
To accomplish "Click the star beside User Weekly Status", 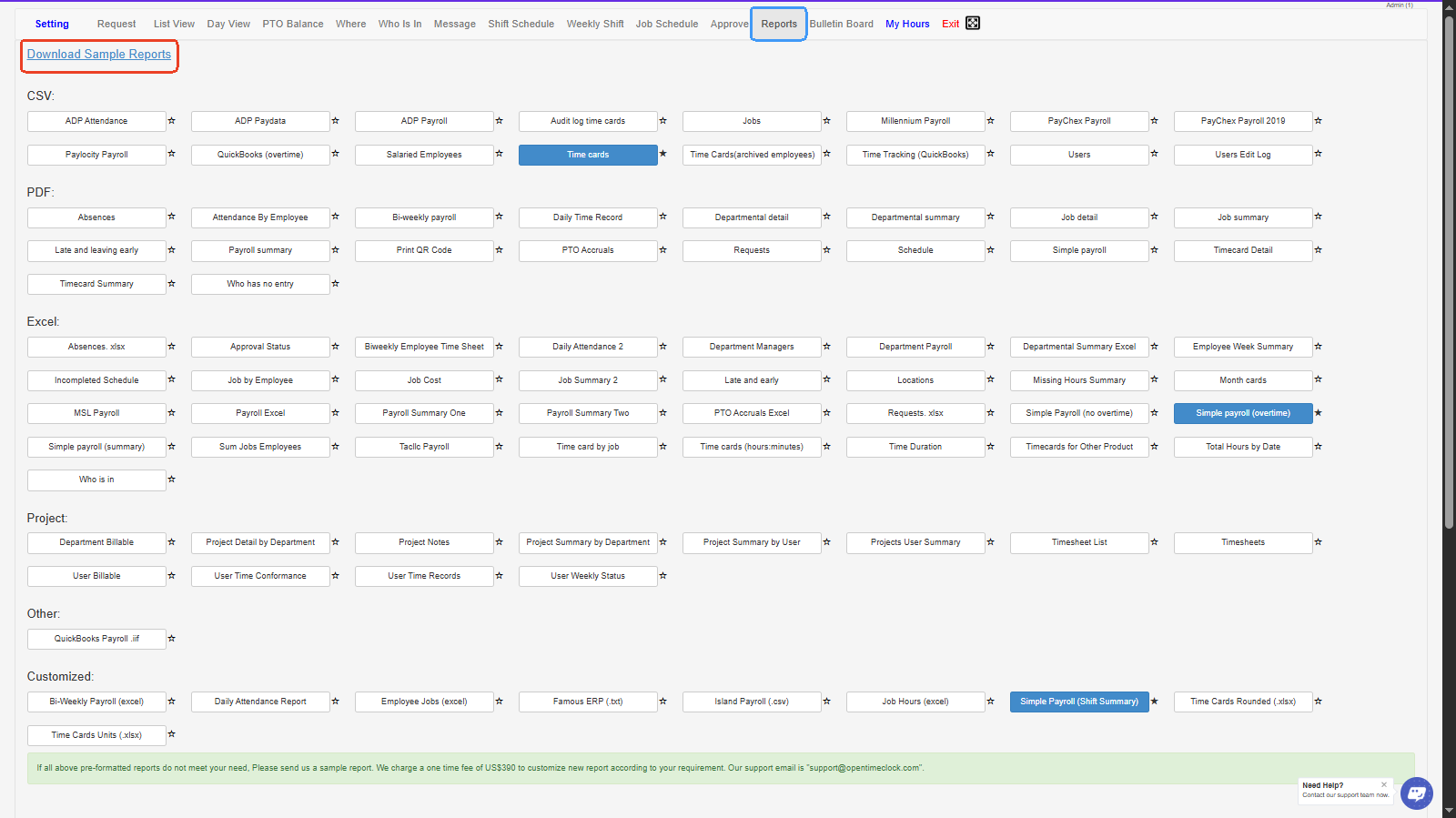I will [x=662, y=576].
